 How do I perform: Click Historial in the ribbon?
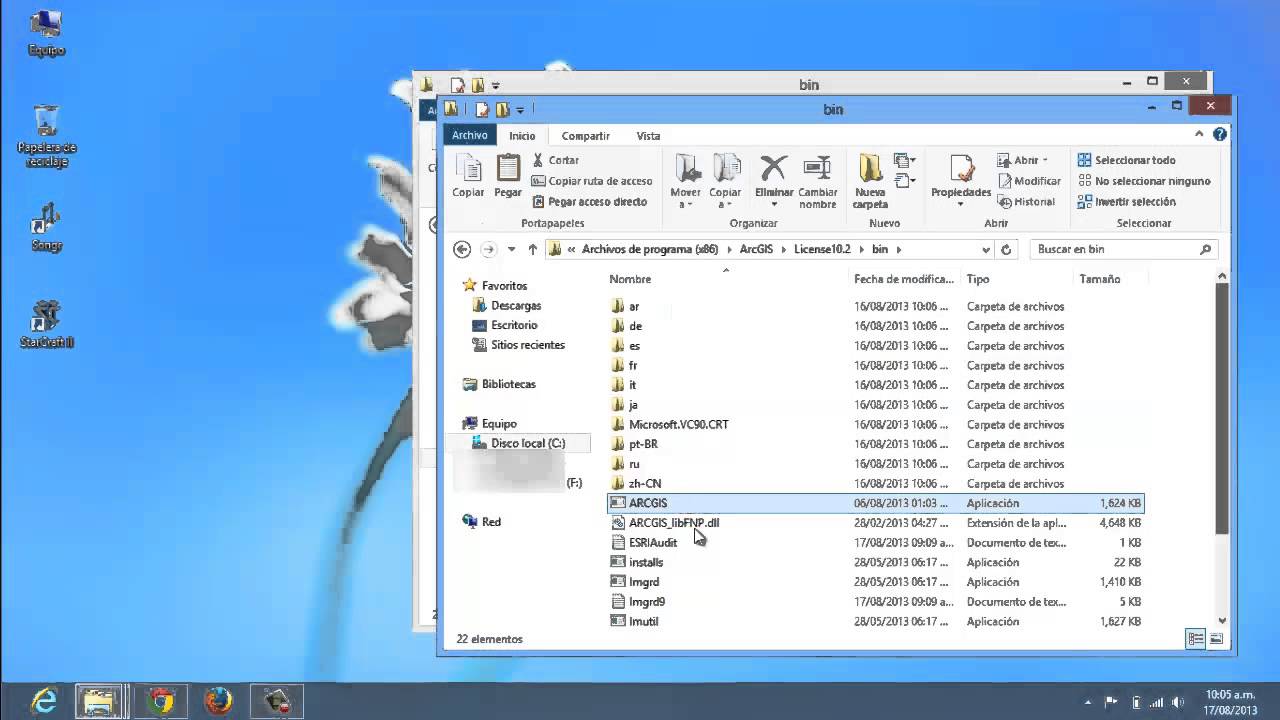[x=1026, y=201]
